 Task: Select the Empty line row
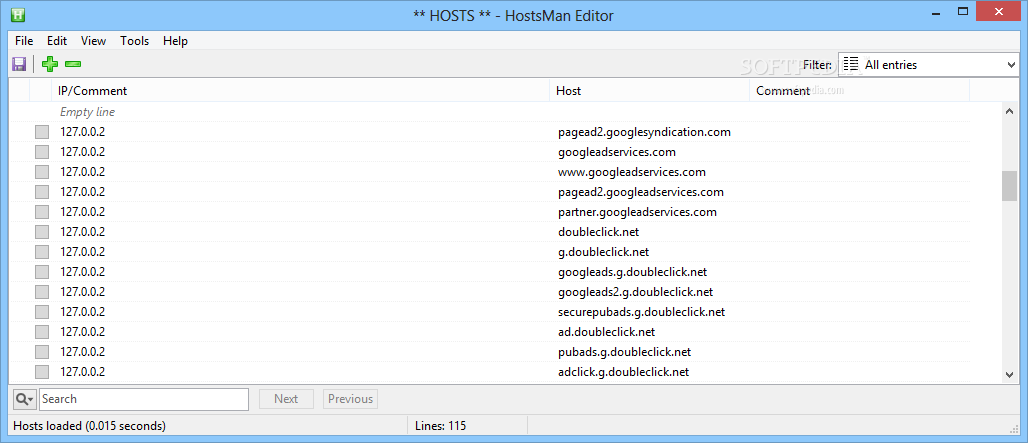[490, 112]
